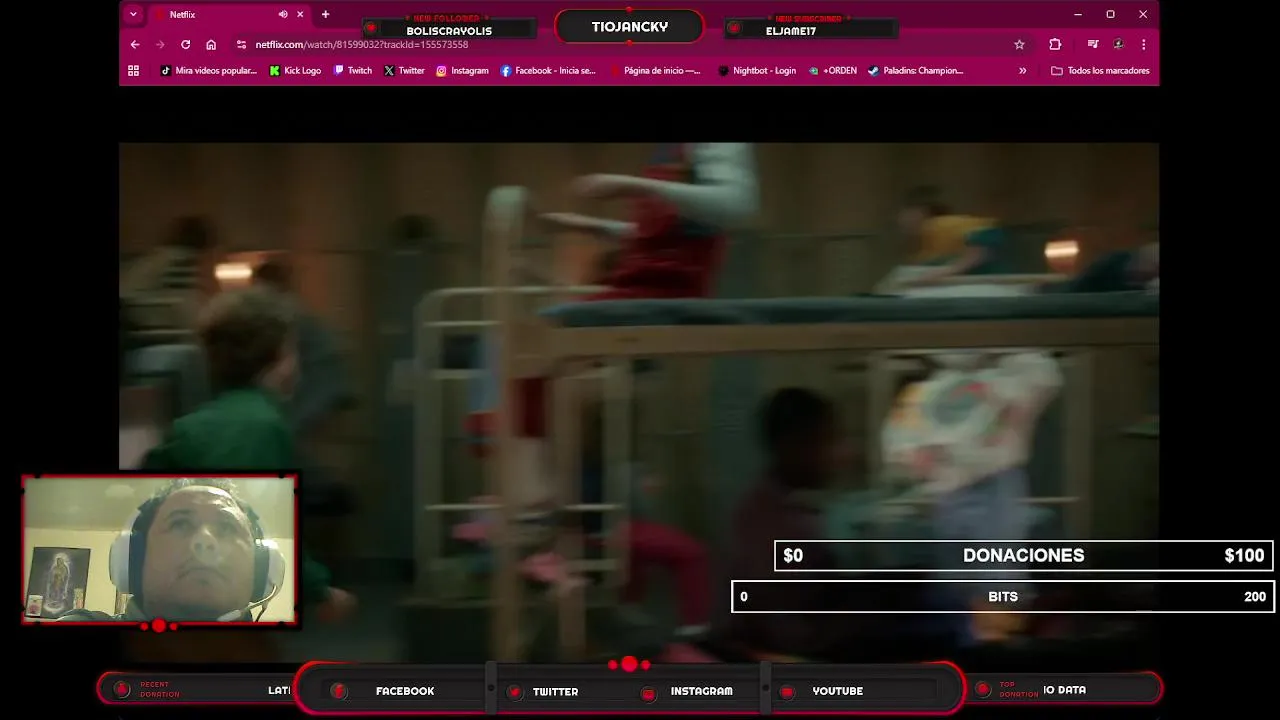Open the +ORDEN bookmark
The height and width of the screenshot is (720, 1280).
coord(833,71)
